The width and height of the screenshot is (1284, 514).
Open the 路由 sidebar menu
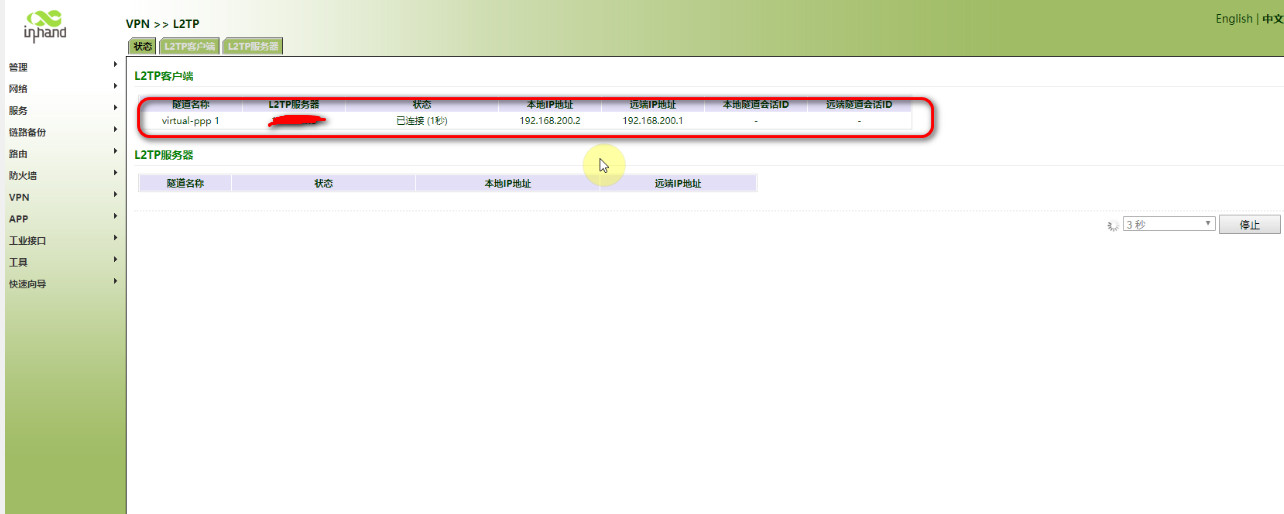click(19, 154)
